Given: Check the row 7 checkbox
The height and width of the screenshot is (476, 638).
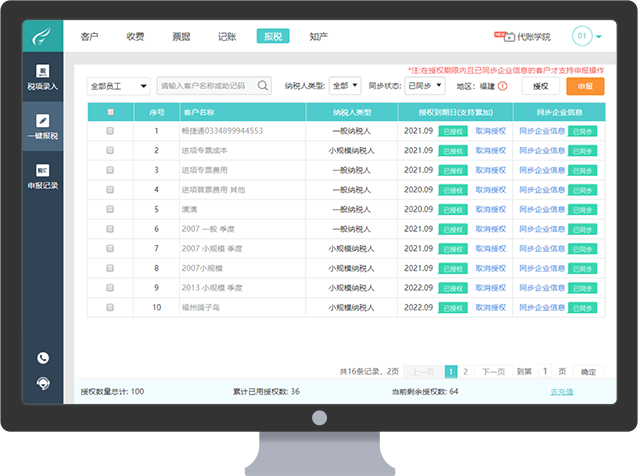Looking at the screenshot, I should (x=110, y=248).
